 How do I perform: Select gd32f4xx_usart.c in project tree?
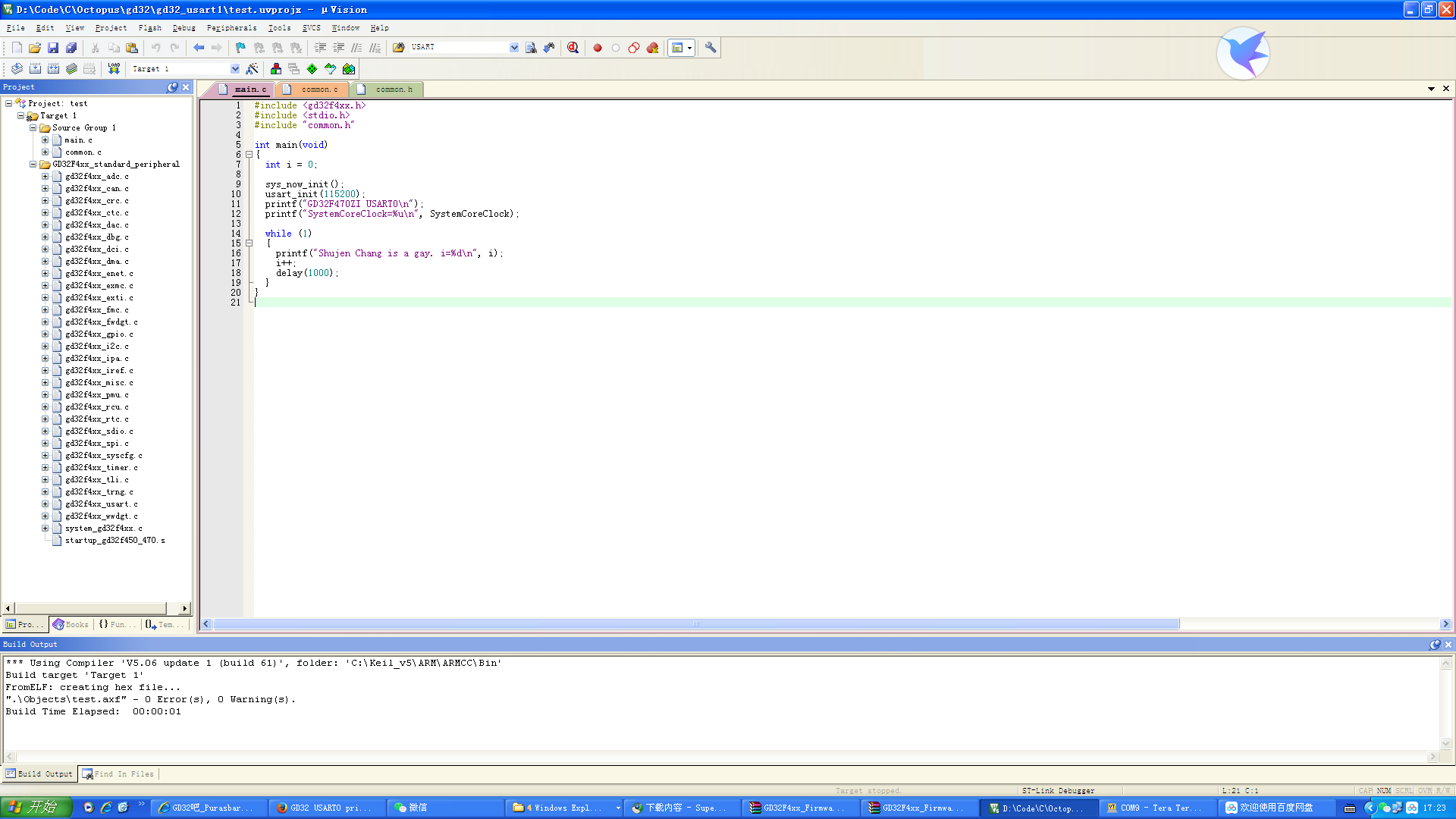pos(101,504)
